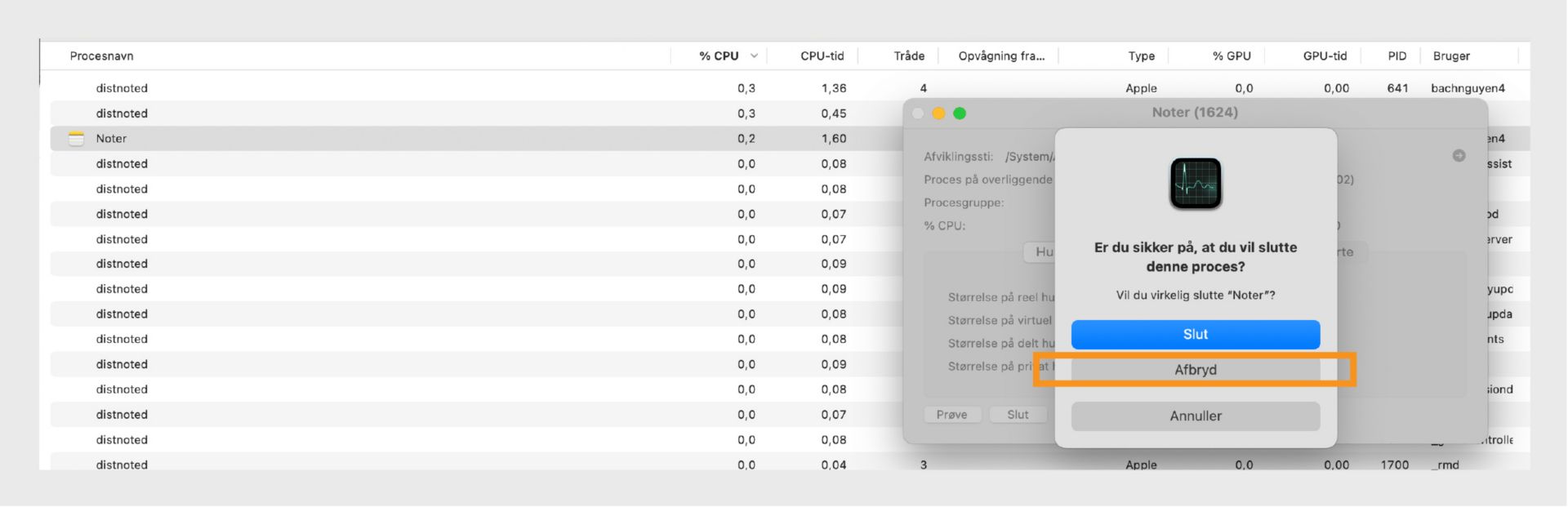1568x507 pixels.
Task: Minimize the Noter (1624) info window
Action: click(938, 113)
